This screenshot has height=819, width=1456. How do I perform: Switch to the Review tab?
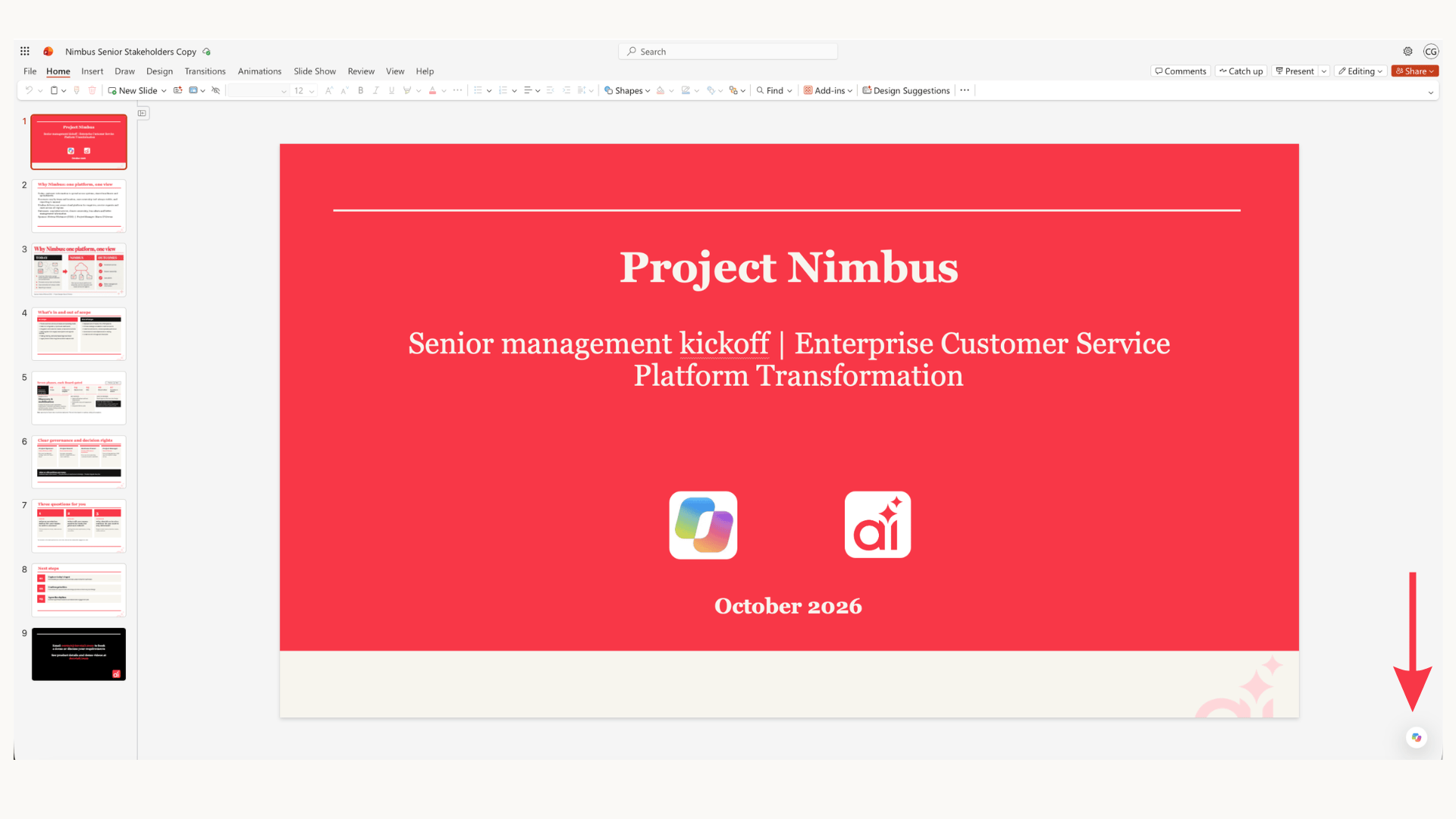tap(361, 71)
